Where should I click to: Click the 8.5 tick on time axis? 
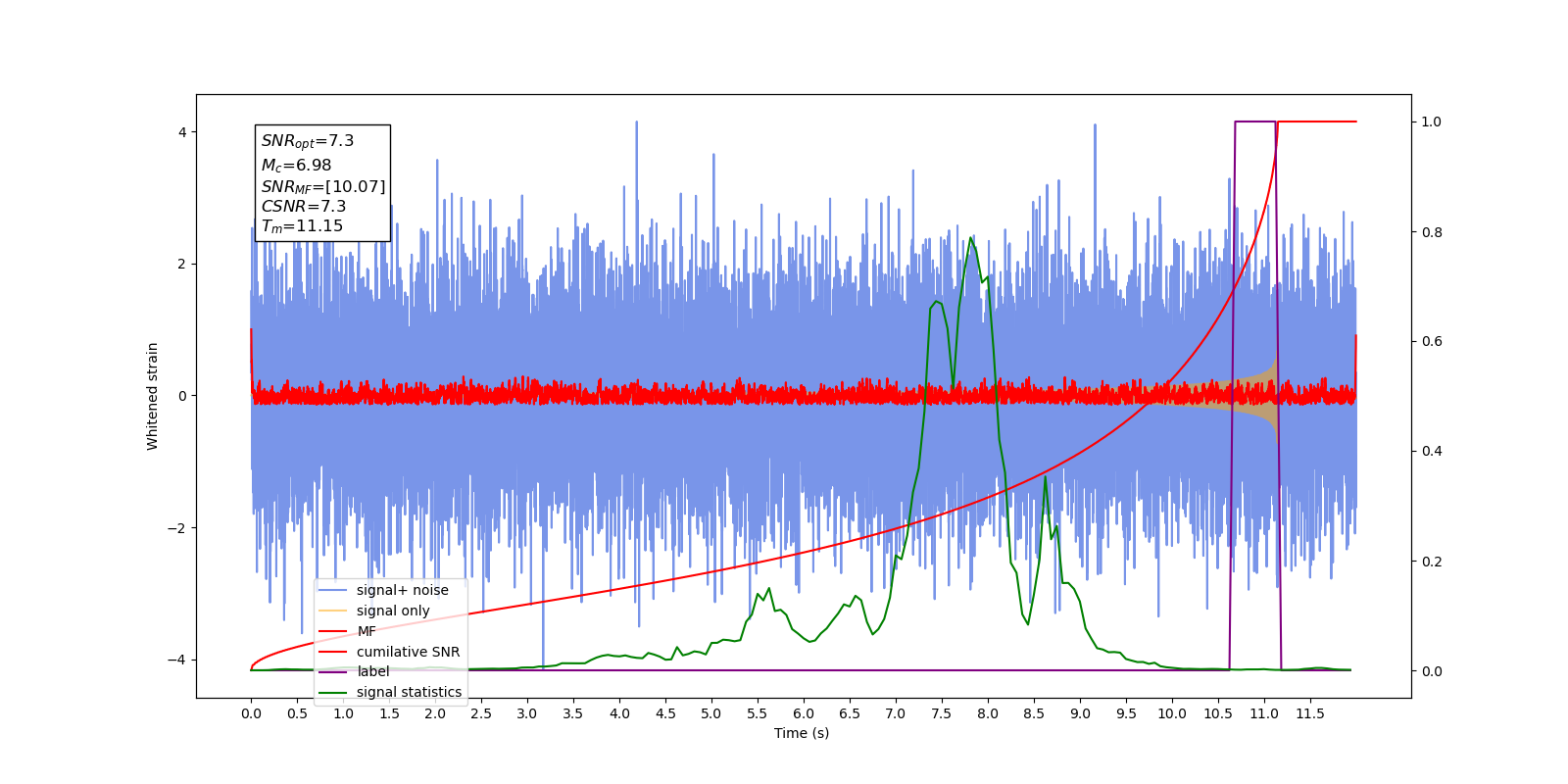click(1034, 713)
